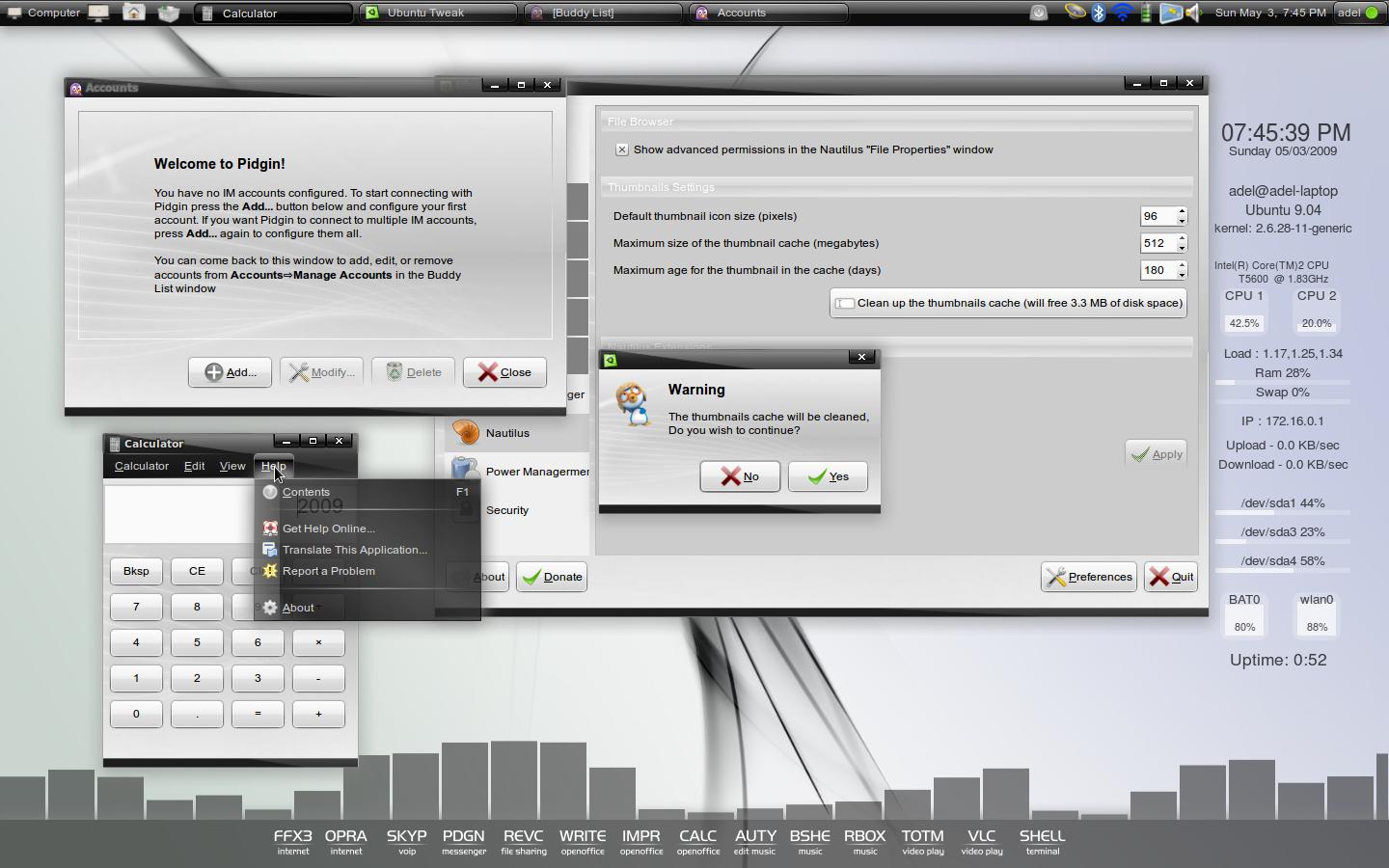Increase maximum thumbnail cache size spinner
Screen dimensions: 1389x868
pos(1182,238)
